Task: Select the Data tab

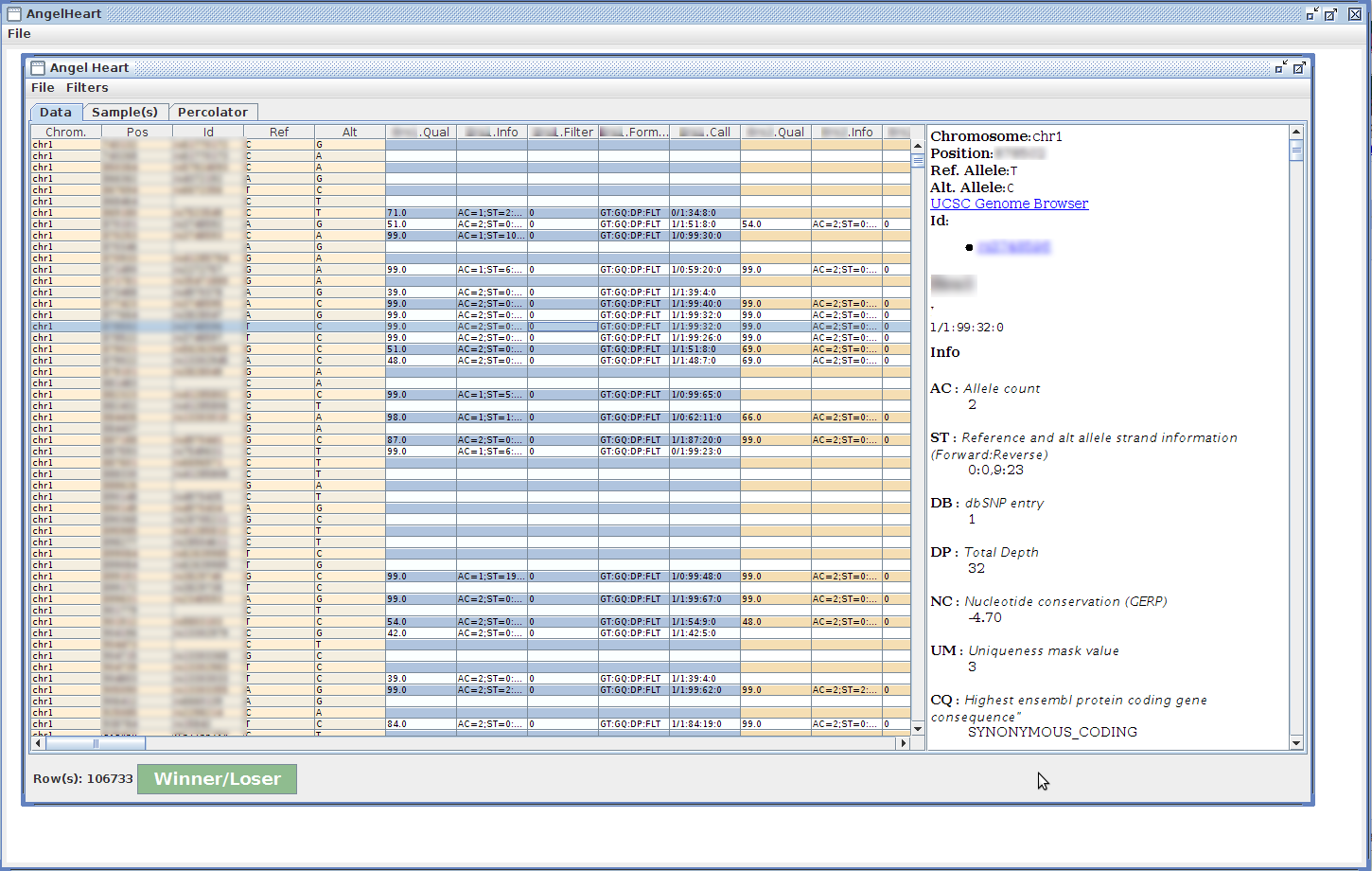Action: (56, 112)
